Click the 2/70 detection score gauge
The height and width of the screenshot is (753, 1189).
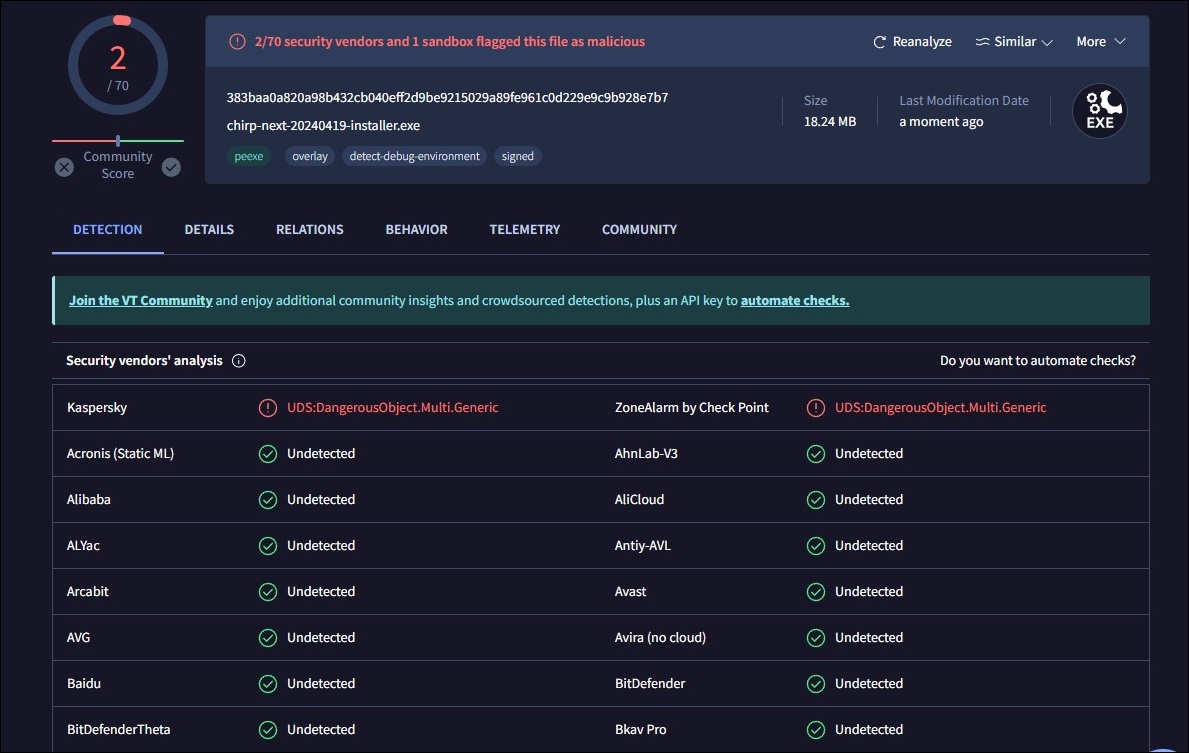coord(118,65)
